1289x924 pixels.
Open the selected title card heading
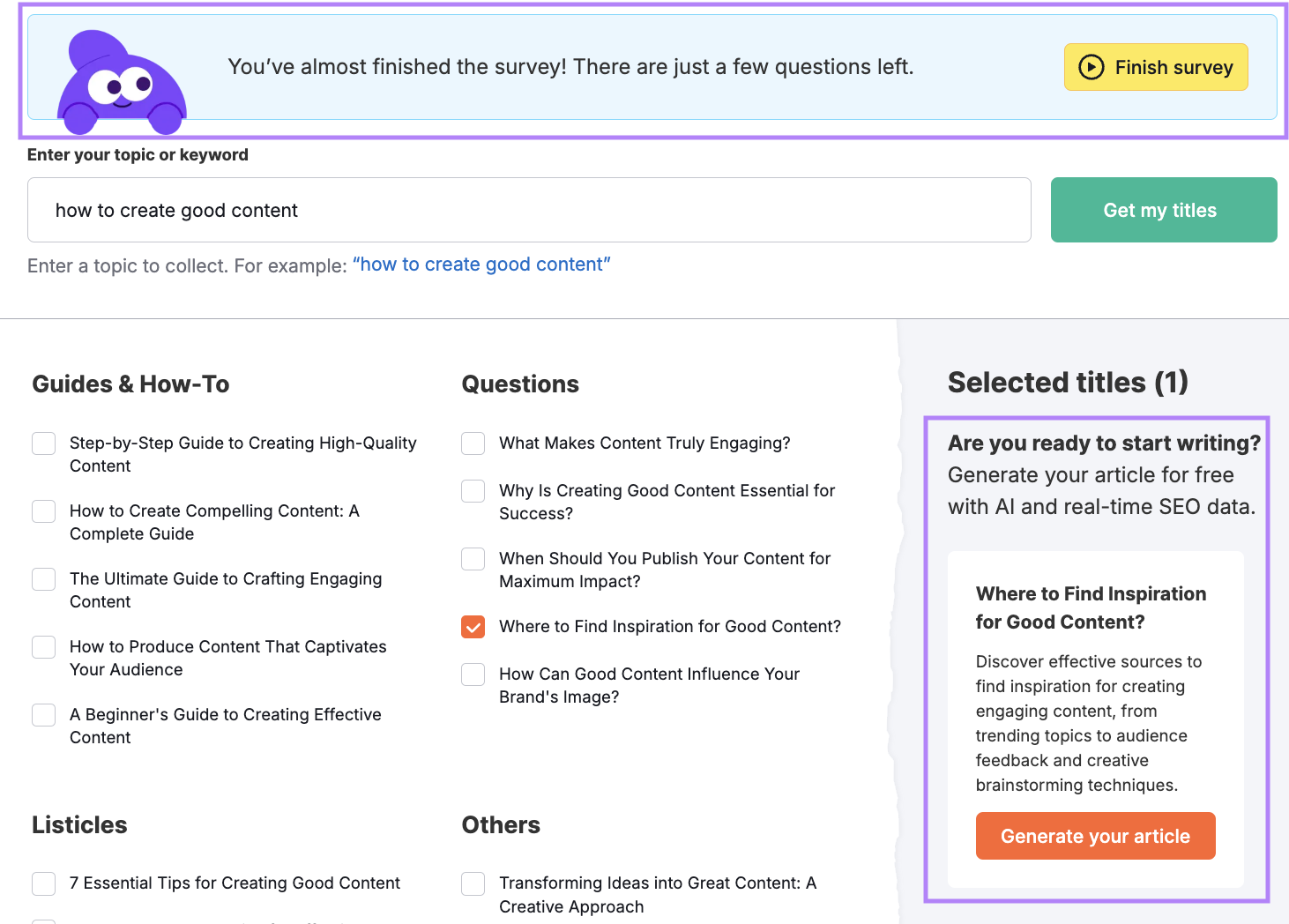pyautogui.click(x=1091, y=607)
